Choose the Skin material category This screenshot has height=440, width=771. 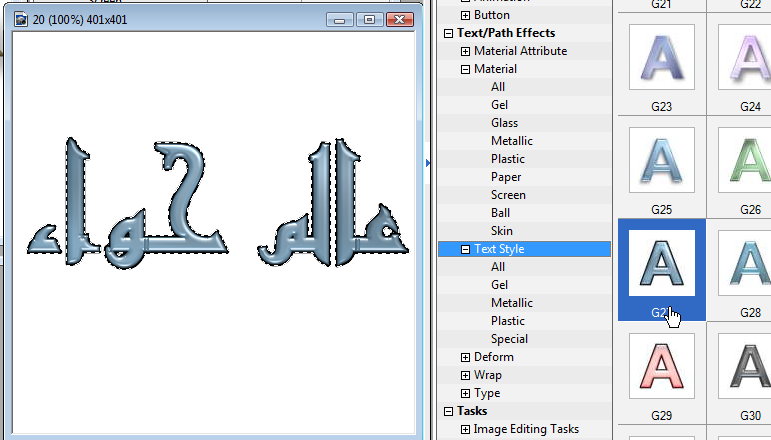(502, 231)
